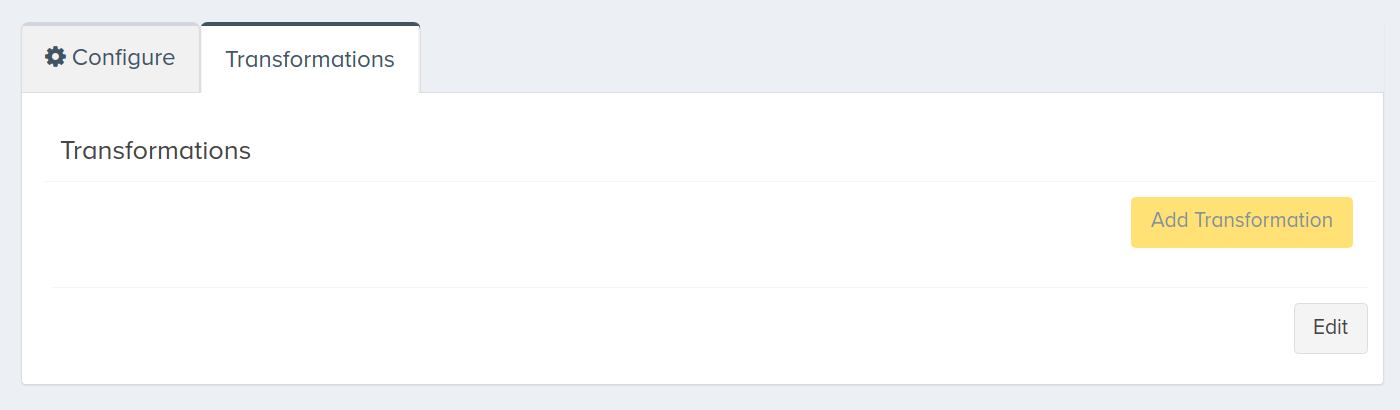Select the white active Transformations tab
The width and height of the screenshot is (1400, 410).
pos(310,58)
